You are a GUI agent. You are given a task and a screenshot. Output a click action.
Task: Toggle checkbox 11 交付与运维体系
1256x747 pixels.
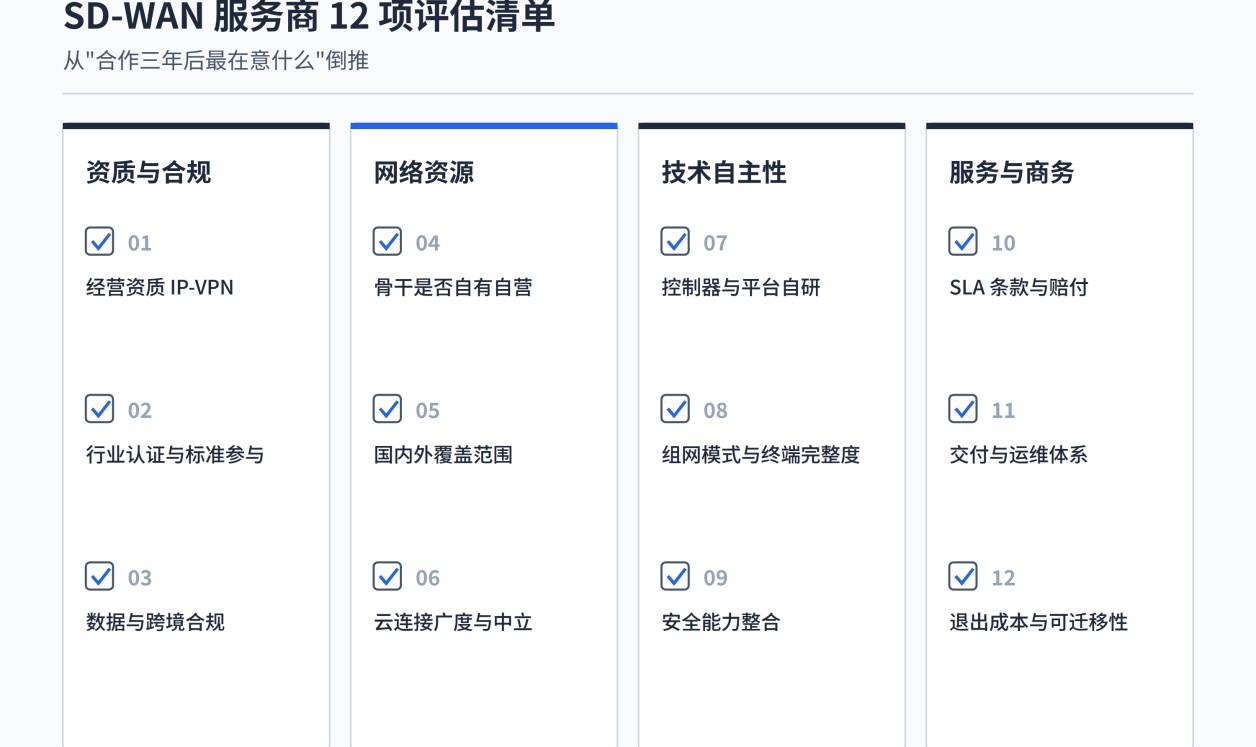[963, 409]
